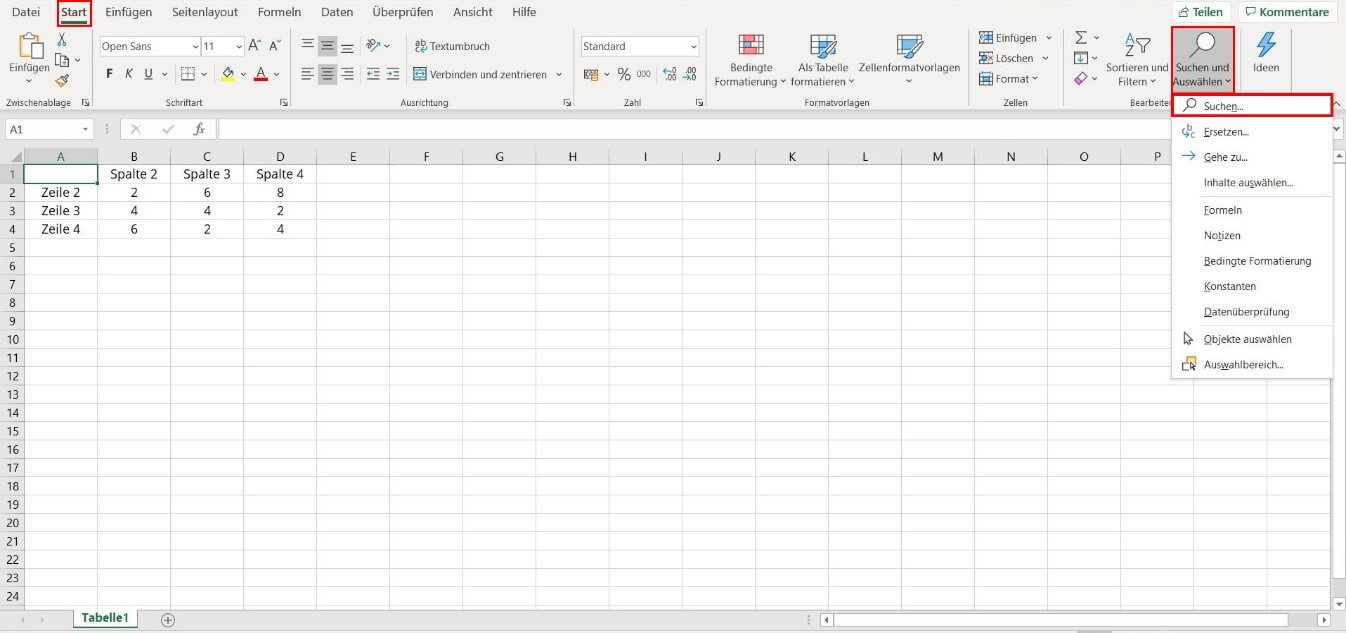Open the Verbinden und zentrieren dropdown arrow
The image size is (1346, 633).
559,74
